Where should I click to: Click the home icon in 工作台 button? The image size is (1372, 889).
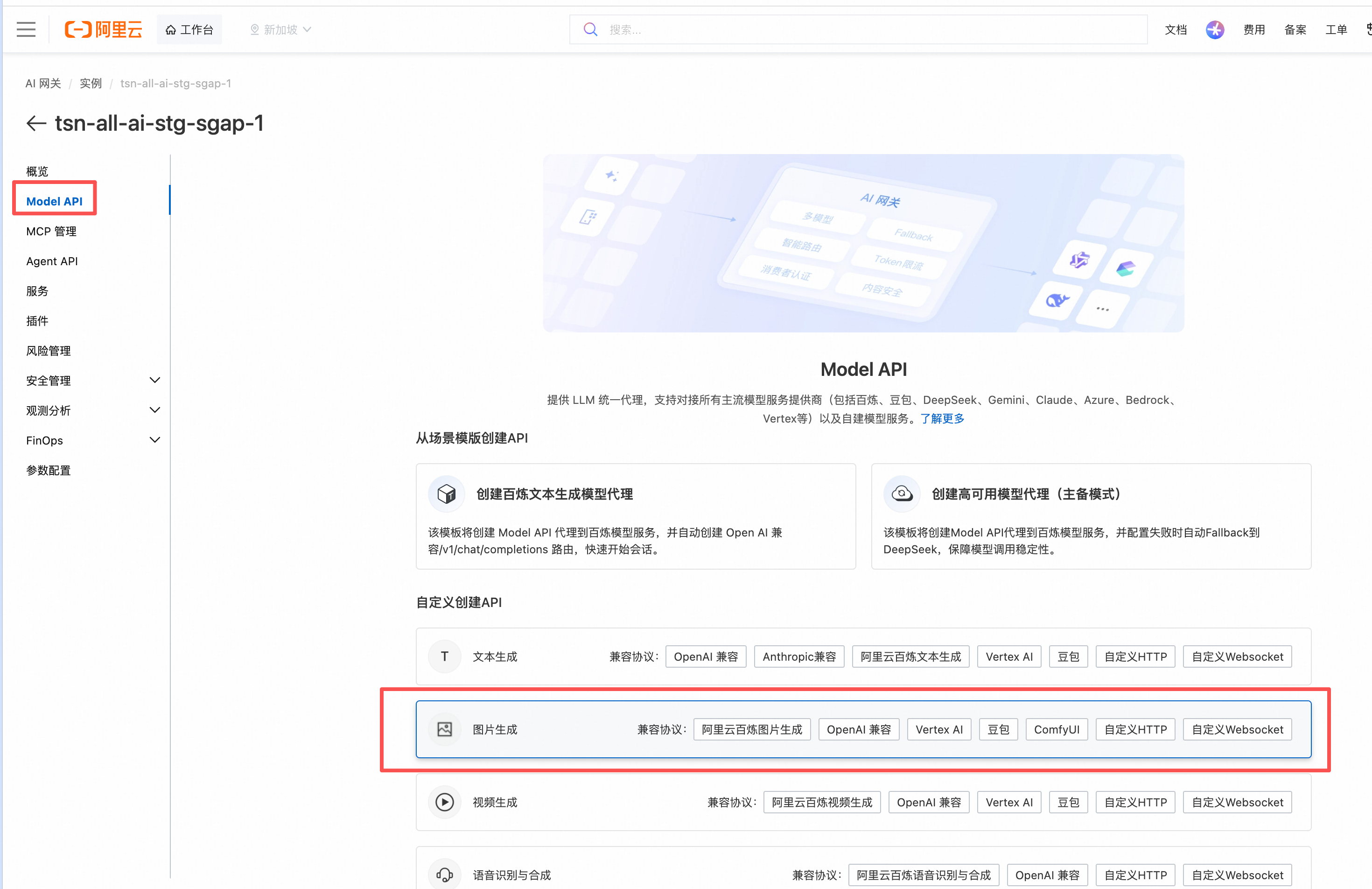click(x=171, y=30)
